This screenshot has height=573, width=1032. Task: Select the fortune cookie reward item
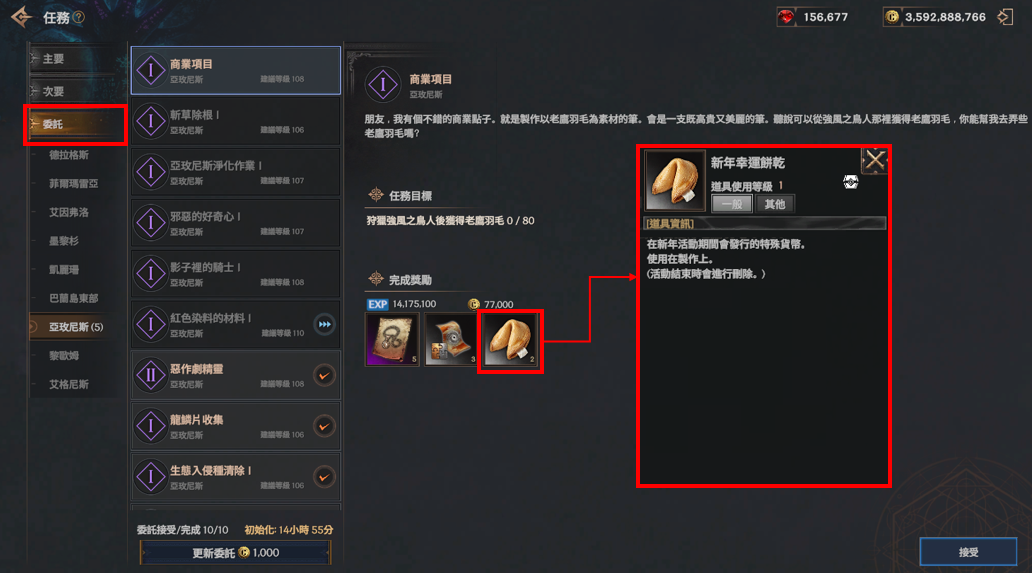pos(510,340)
